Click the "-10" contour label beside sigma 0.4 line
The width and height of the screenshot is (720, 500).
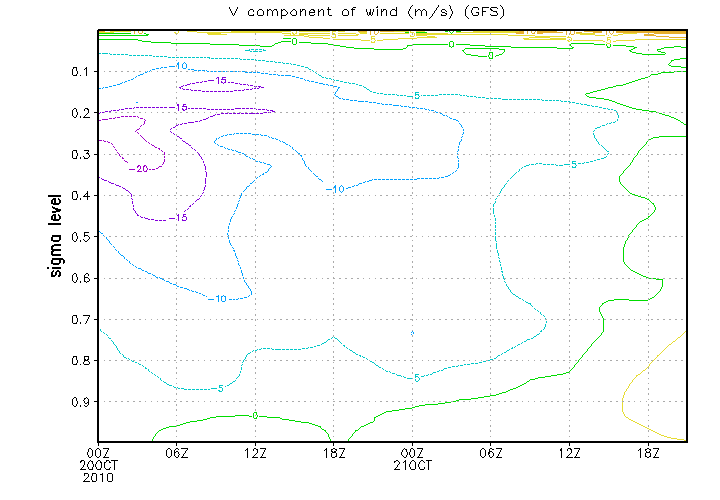point(335,189)
